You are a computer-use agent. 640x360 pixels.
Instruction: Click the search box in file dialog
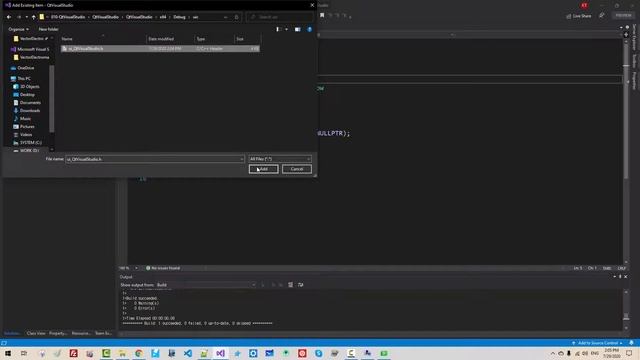[280, 17]
